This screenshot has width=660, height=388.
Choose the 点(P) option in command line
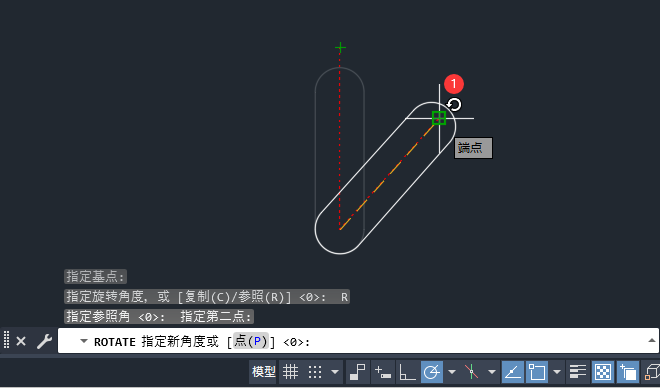251,341
